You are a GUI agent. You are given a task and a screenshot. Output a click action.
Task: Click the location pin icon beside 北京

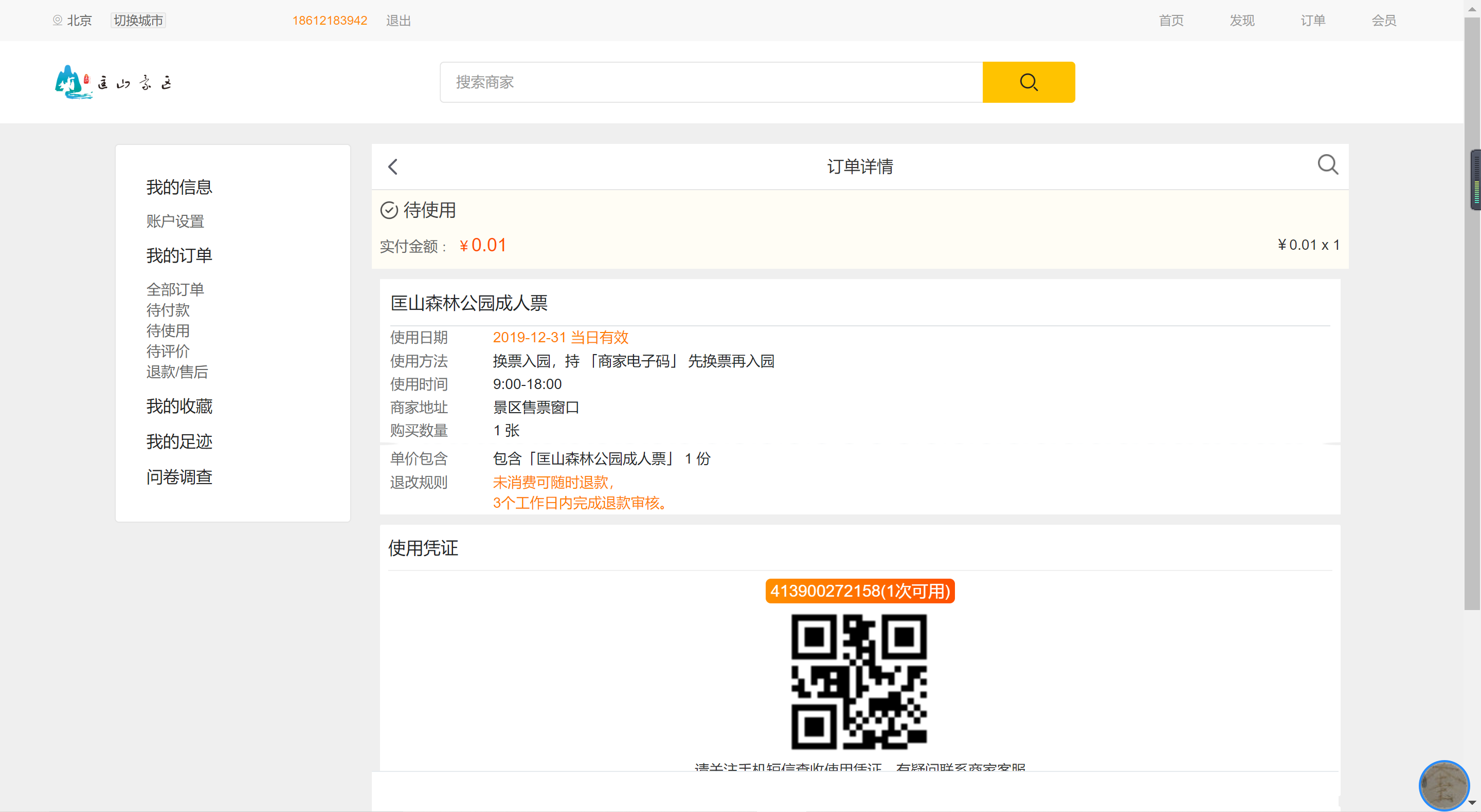58,20
